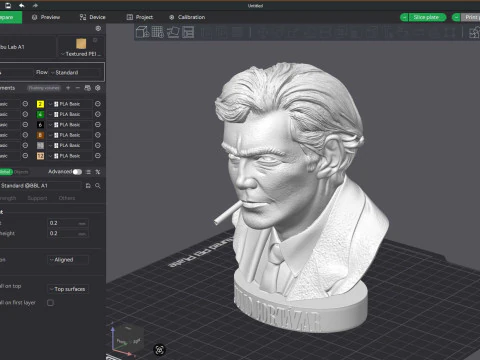Screen dimensions: 480x360
Task: Save the Standard @BBL A1 process preset
Action: click(88, 186)
